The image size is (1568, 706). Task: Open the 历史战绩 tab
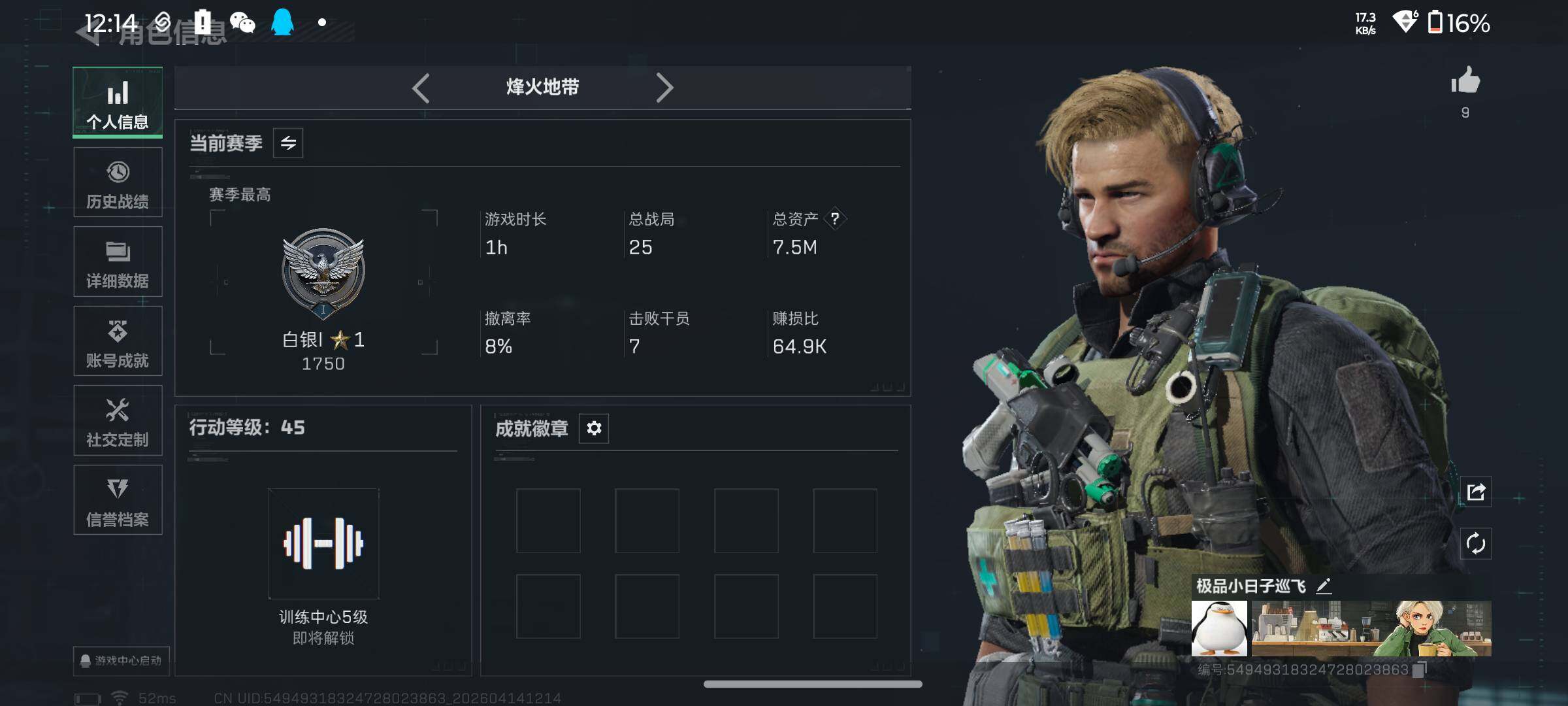coord(118,182)
